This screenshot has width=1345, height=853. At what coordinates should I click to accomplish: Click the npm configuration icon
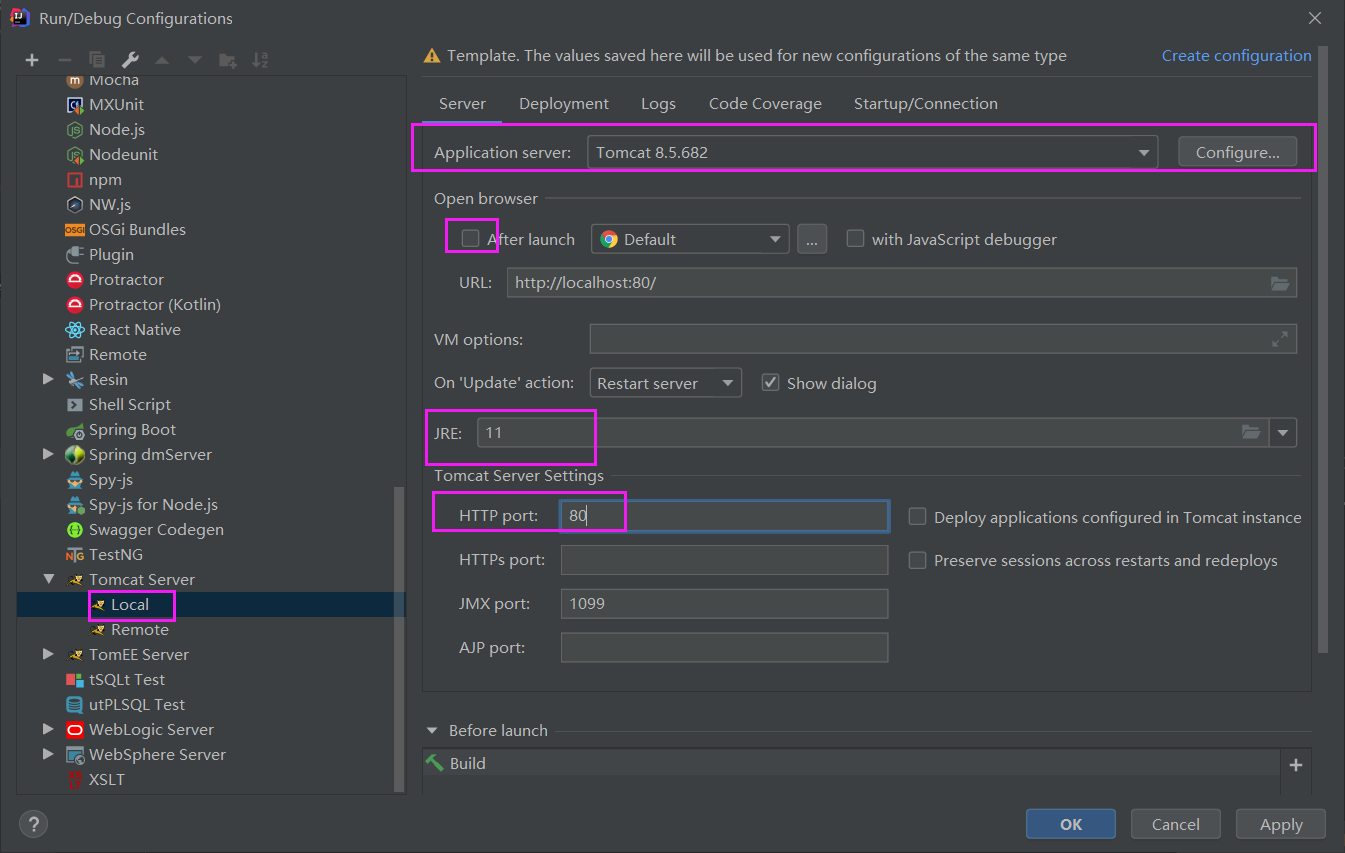point(74,180)
